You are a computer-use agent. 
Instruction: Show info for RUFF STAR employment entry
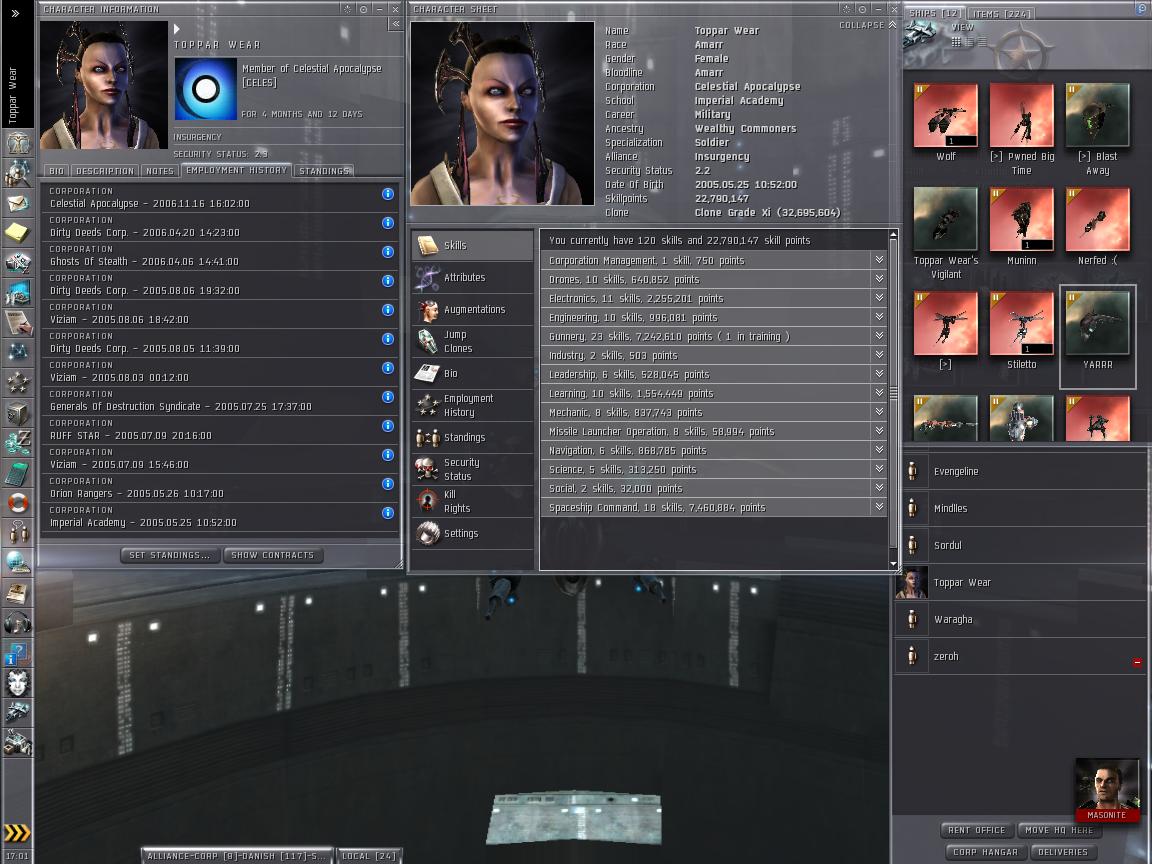coord(388,426)
